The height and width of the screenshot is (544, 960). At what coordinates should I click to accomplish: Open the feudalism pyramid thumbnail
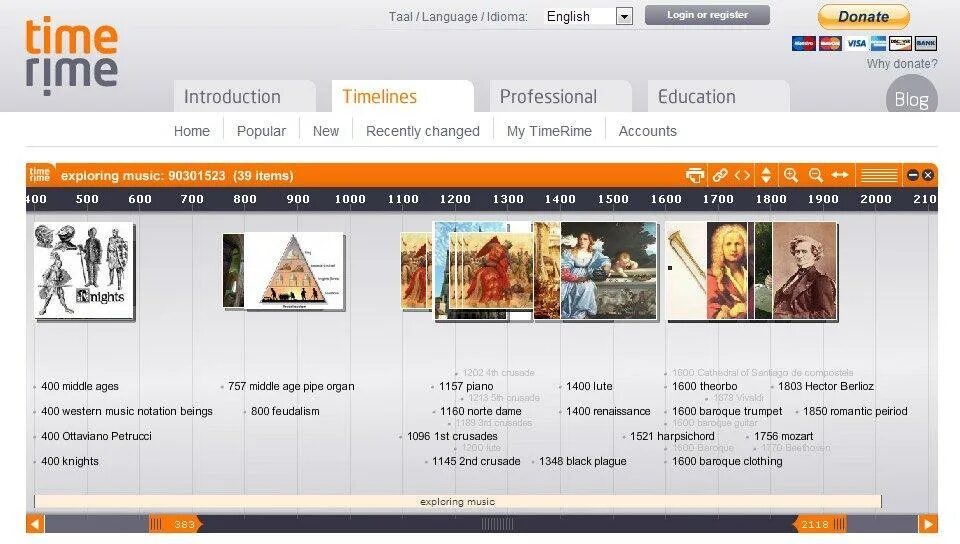(x=294, y=271)
